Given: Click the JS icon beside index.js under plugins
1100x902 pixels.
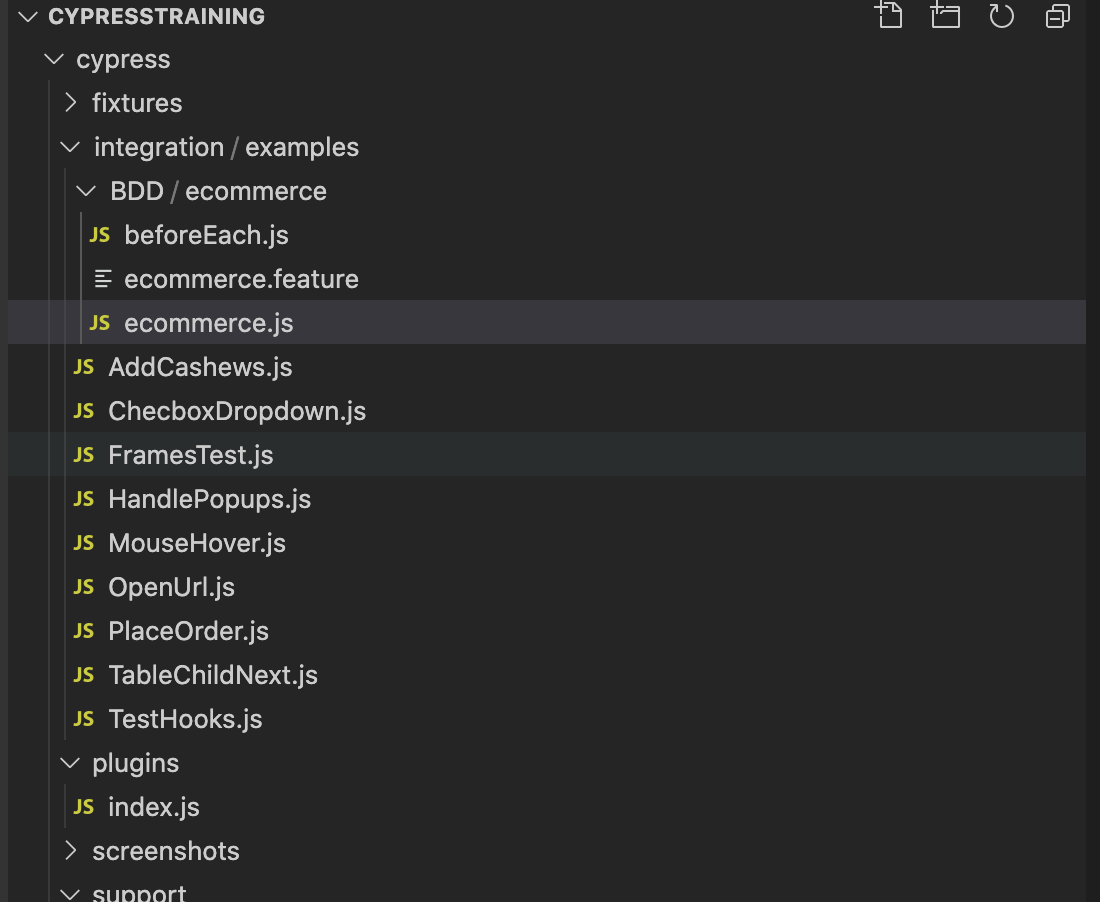Looking at the screenshot, I should (83, 806).
